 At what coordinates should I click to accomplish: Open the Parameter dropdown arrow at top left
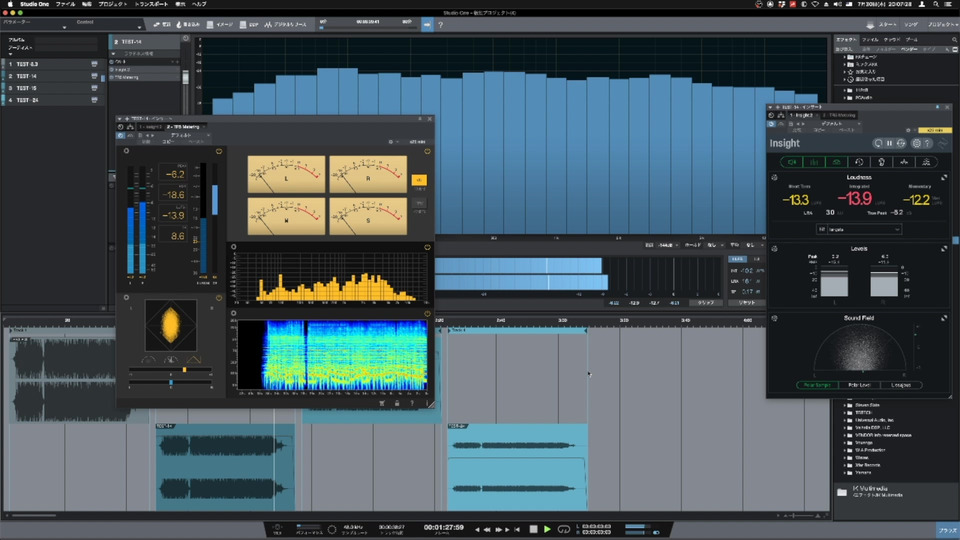(64, 27)
